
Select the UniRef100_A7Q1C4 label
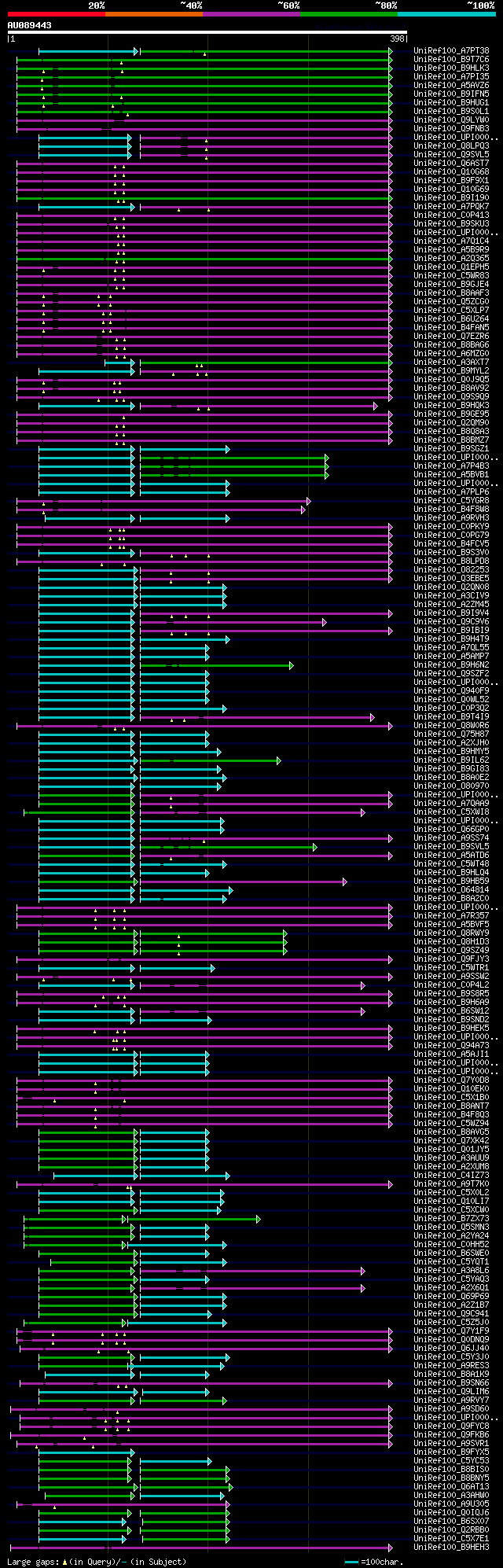tap(451, 241)
